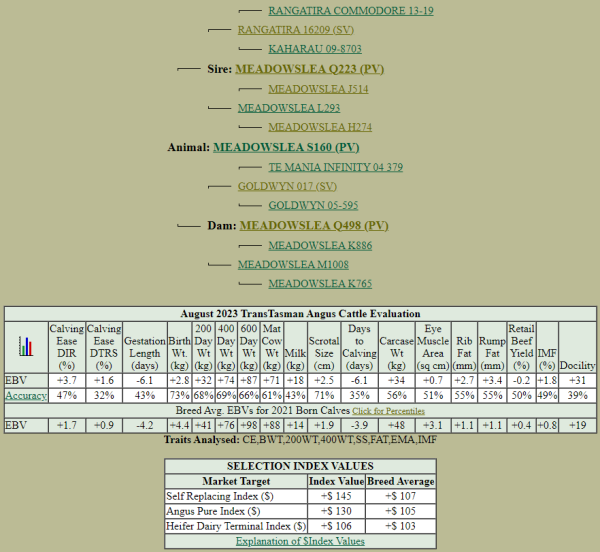Viewport: 600px width, 552px height.
Task: Select the Mat Cow Wt header
Action: (x=272, y=347)
